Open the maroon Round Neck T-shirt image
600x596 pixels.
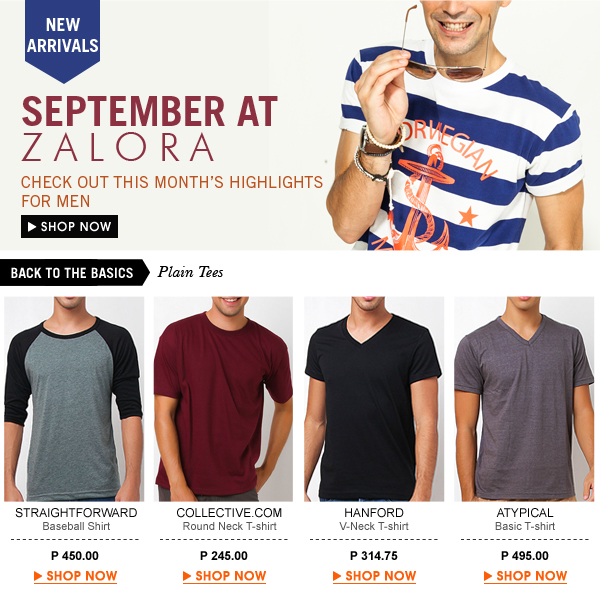pos(223,399)
